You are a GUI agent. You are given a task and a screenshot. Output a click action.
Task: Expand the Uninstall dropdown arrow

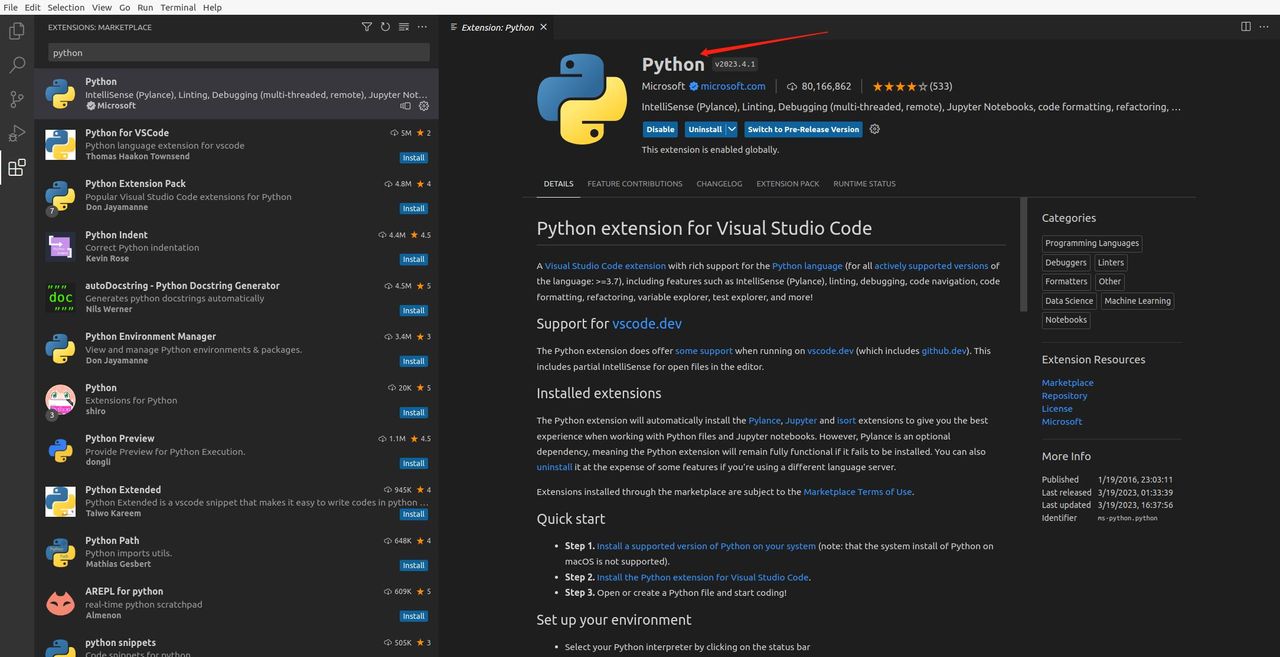point(732,129)
